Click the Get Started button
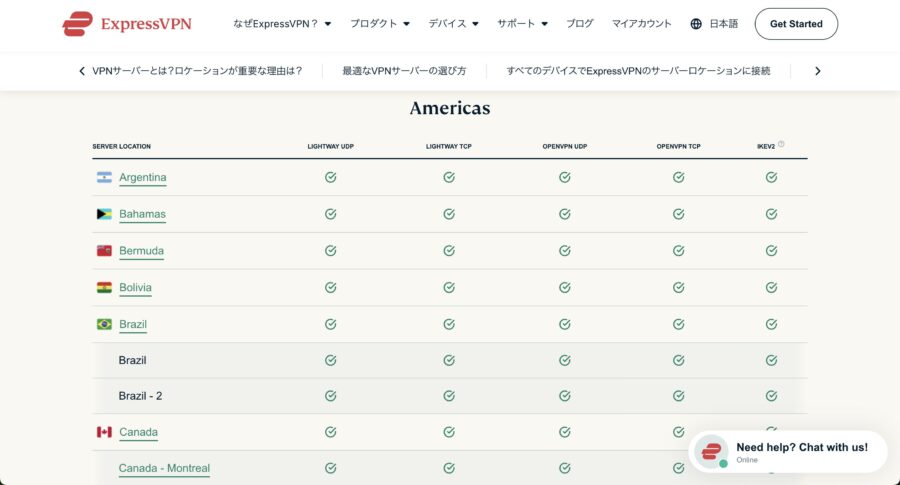Viewport: 900px width, 485px height. (796, 24)
